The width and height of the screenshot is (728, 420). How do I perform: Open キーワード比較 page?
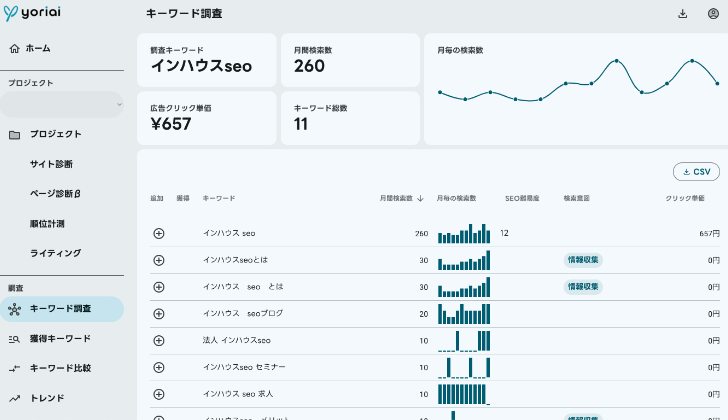pyautogui.click(x=60, y=368)
